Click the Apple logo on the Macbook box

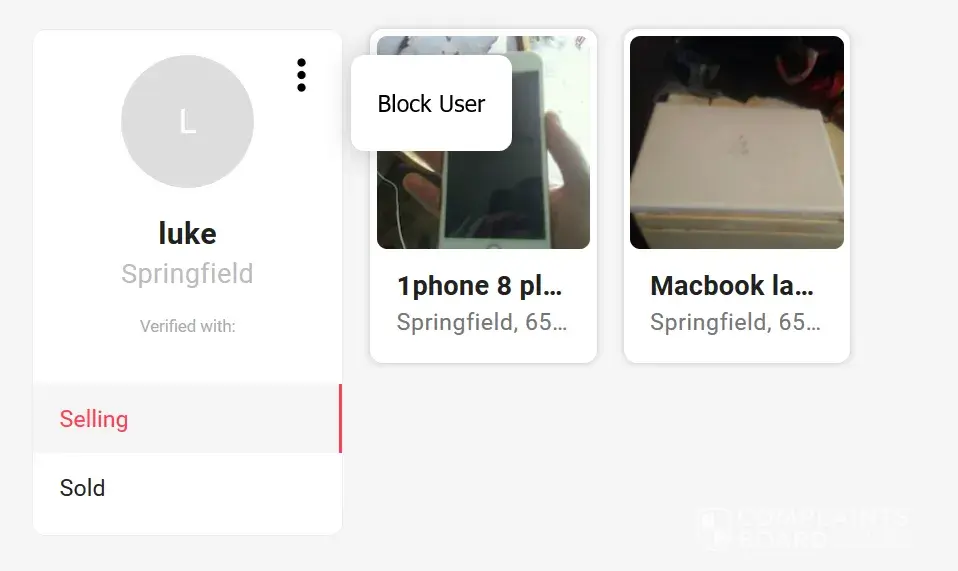pos(742,145)
